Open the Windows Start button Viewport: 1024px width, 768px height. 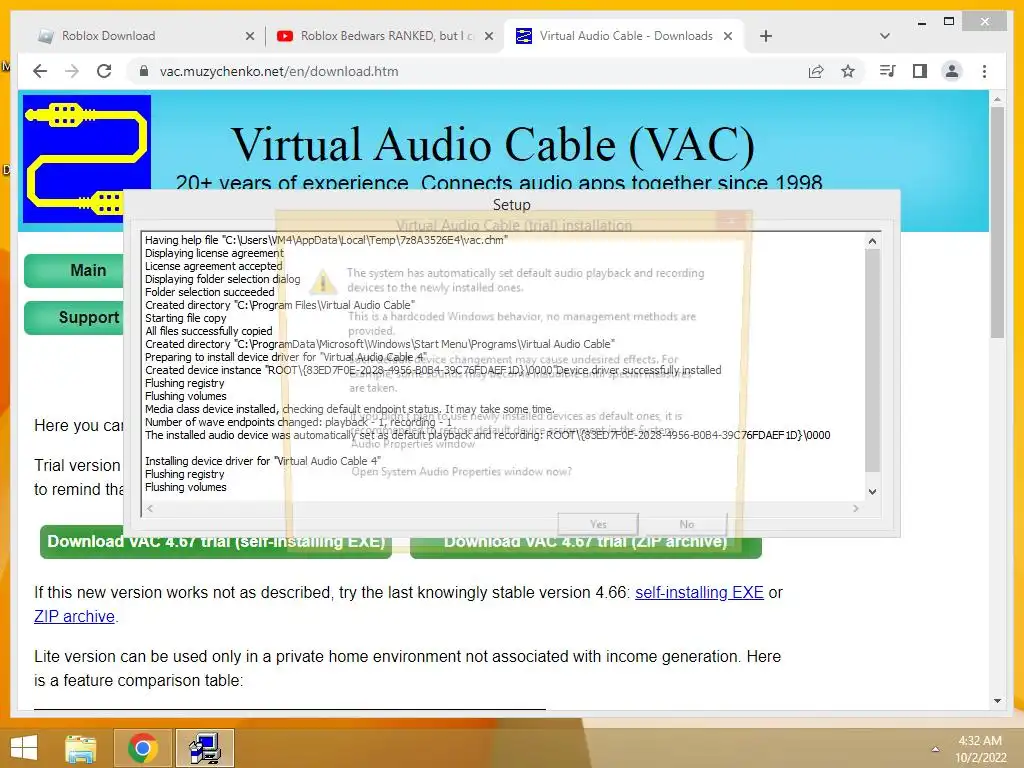point(24,748)
